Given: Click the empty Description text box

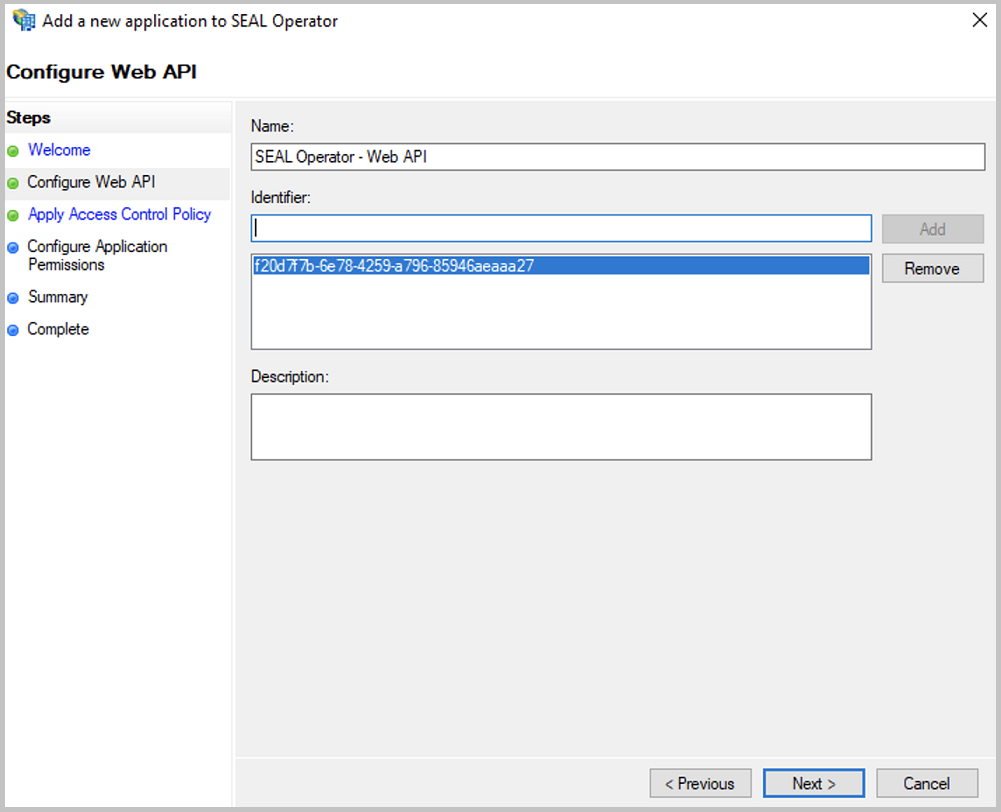Looking at the screenshot, I should coord(560,425).
